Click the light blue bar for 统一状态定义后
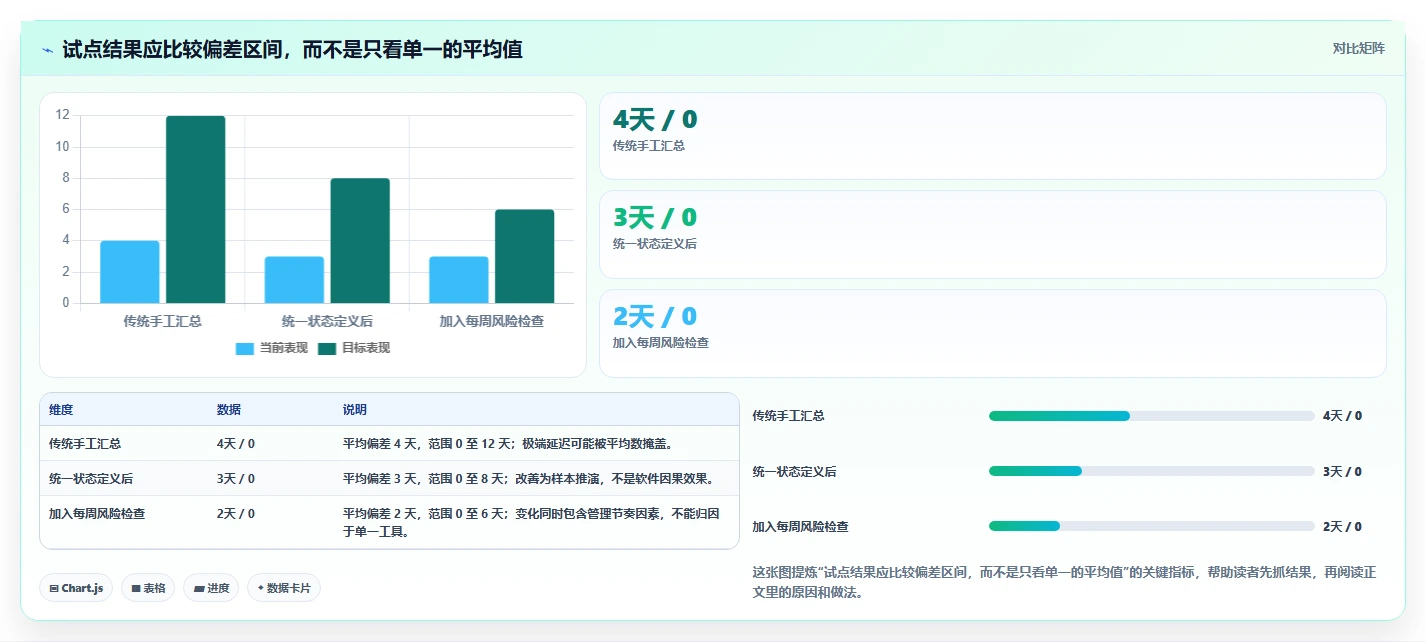Screen dimensions: 1426x642 pyautogui.click(x=294, y=280)
